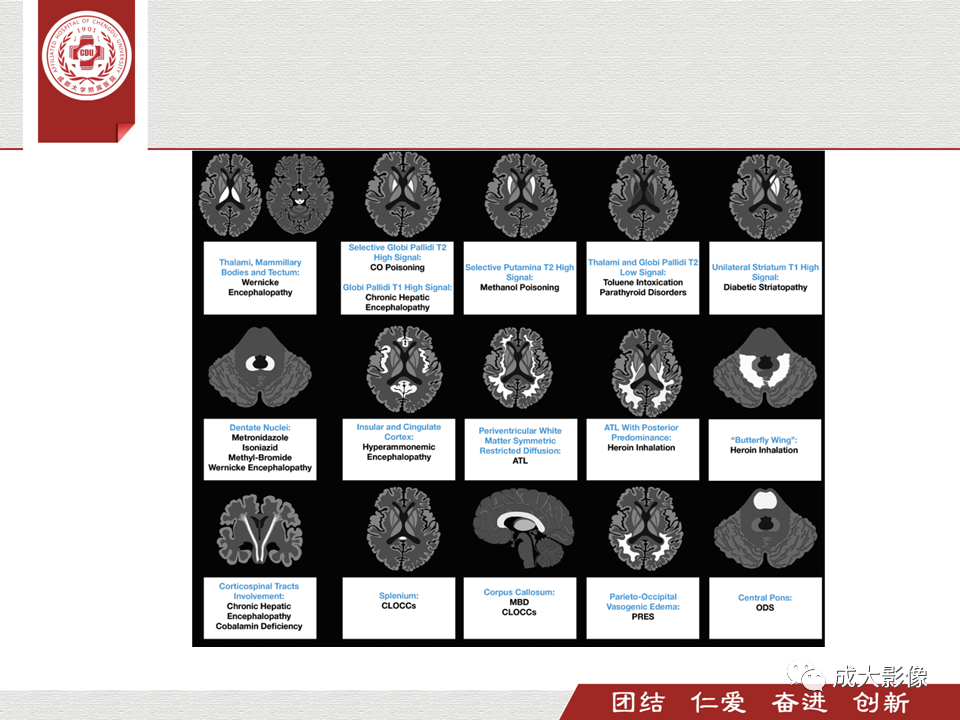Click the sagittal Corpus Callosum brain image
The image size is (960, 720).
(x=523, y=529)
